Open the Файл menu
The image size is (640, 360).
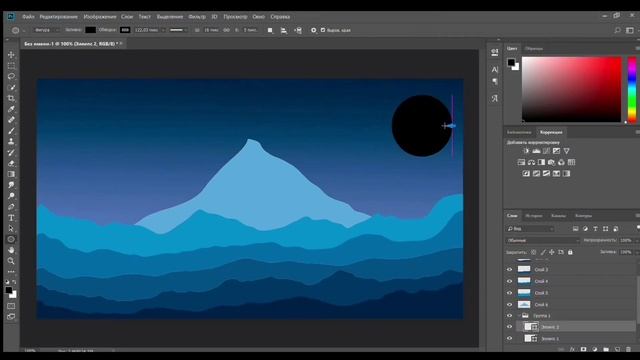coord(28,17)
